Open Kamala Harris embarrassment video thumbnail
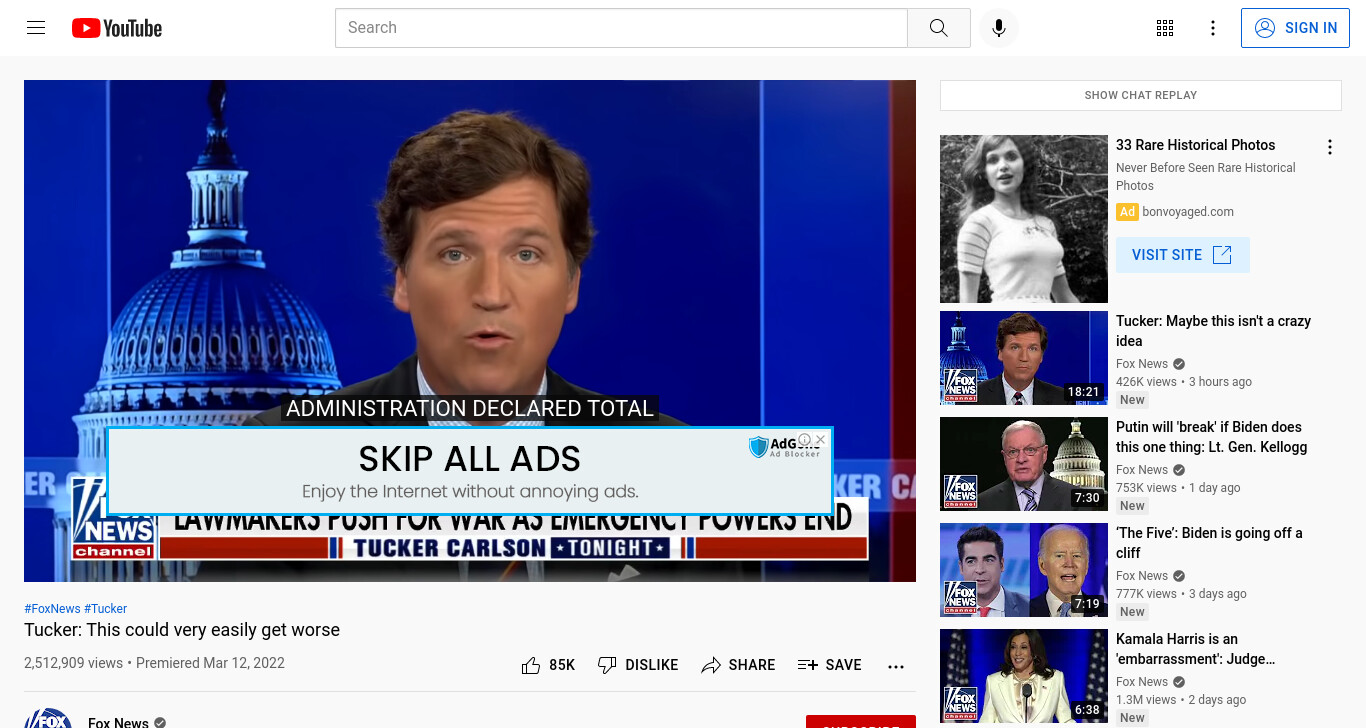 (x=1024, y=676)
